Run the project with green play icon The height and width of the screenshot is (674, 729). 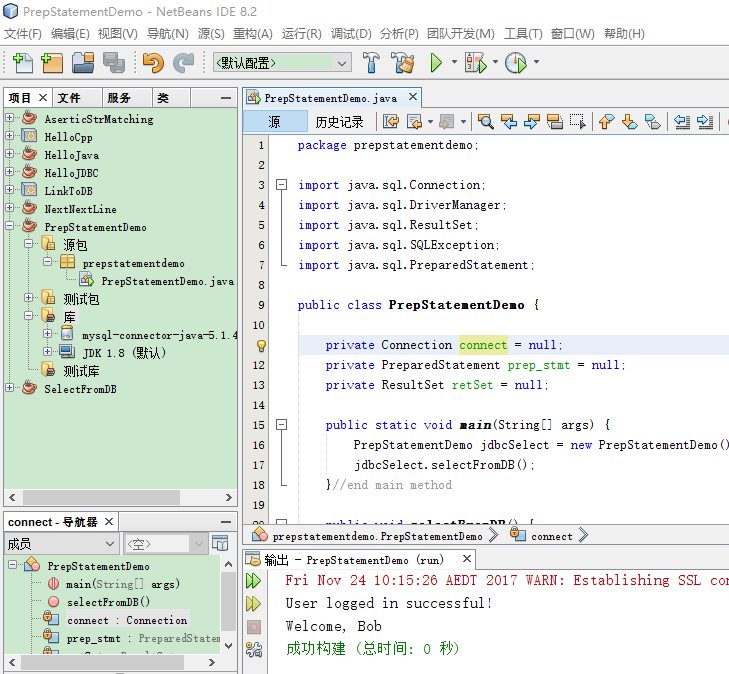coord(436,64)
